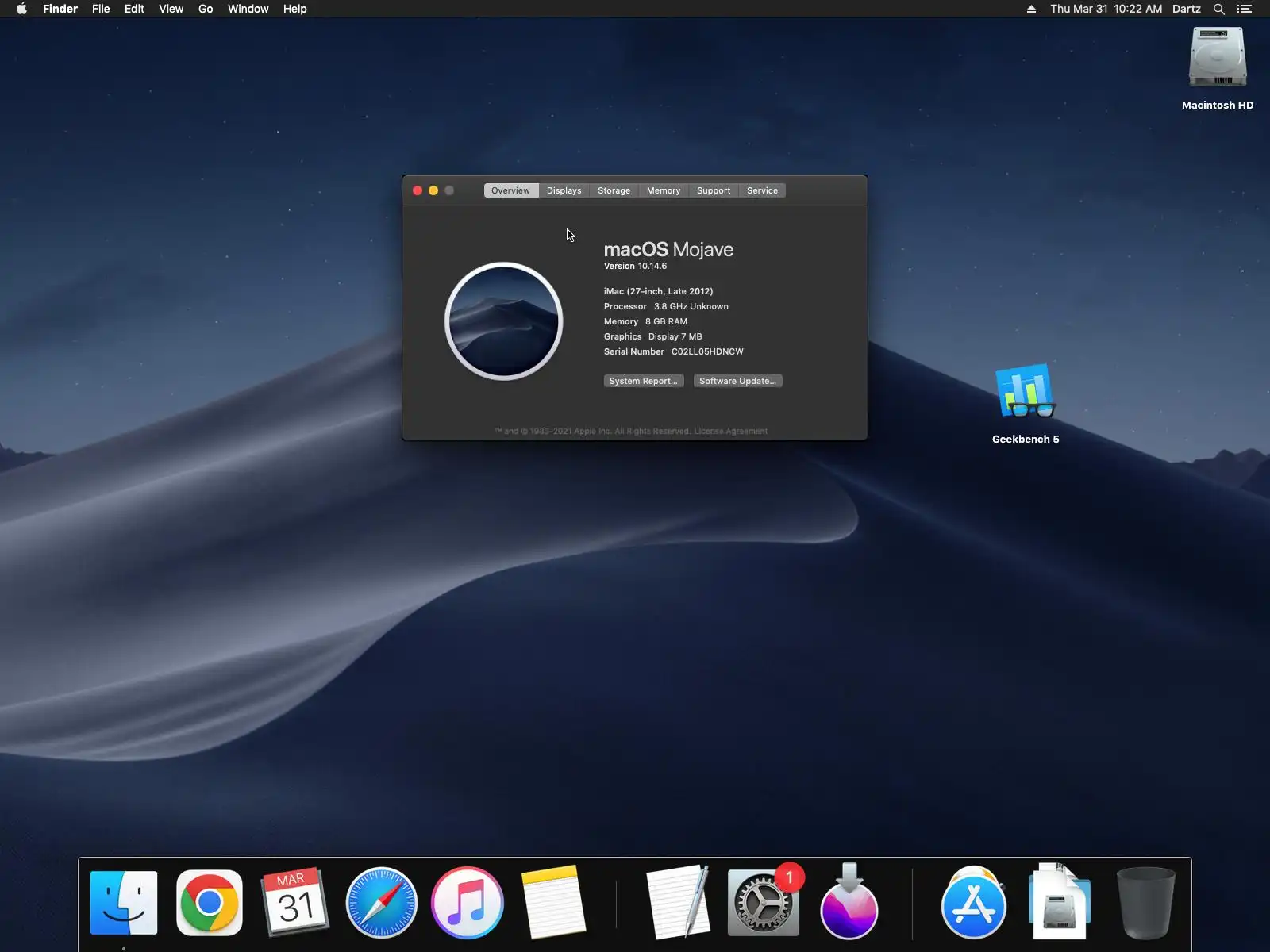This screenshot has width=1270, height=952.
Task: Open the Trash in the Dock
Action: click(1145, 903)
